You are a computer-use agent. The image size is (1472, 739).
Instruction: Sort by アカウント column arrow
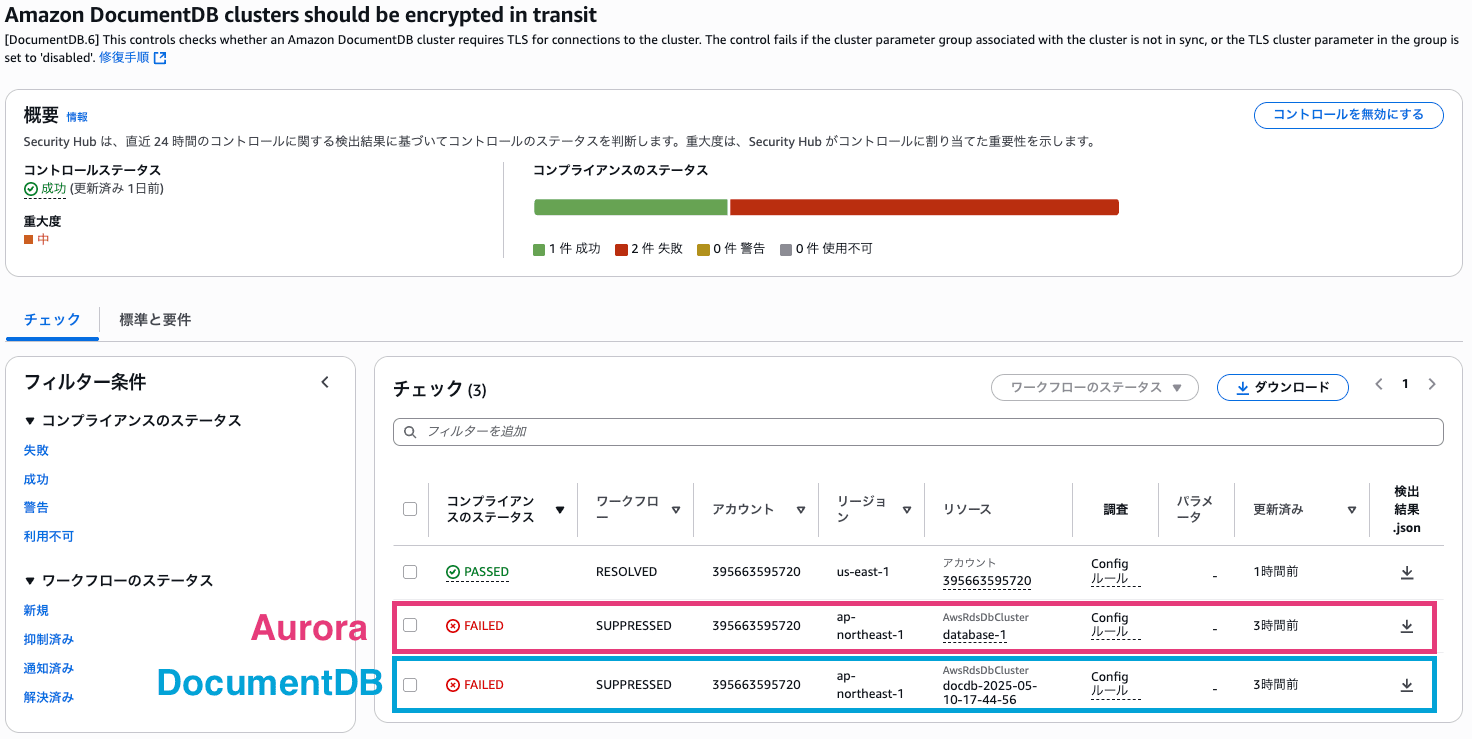click(x=801, y=510)
